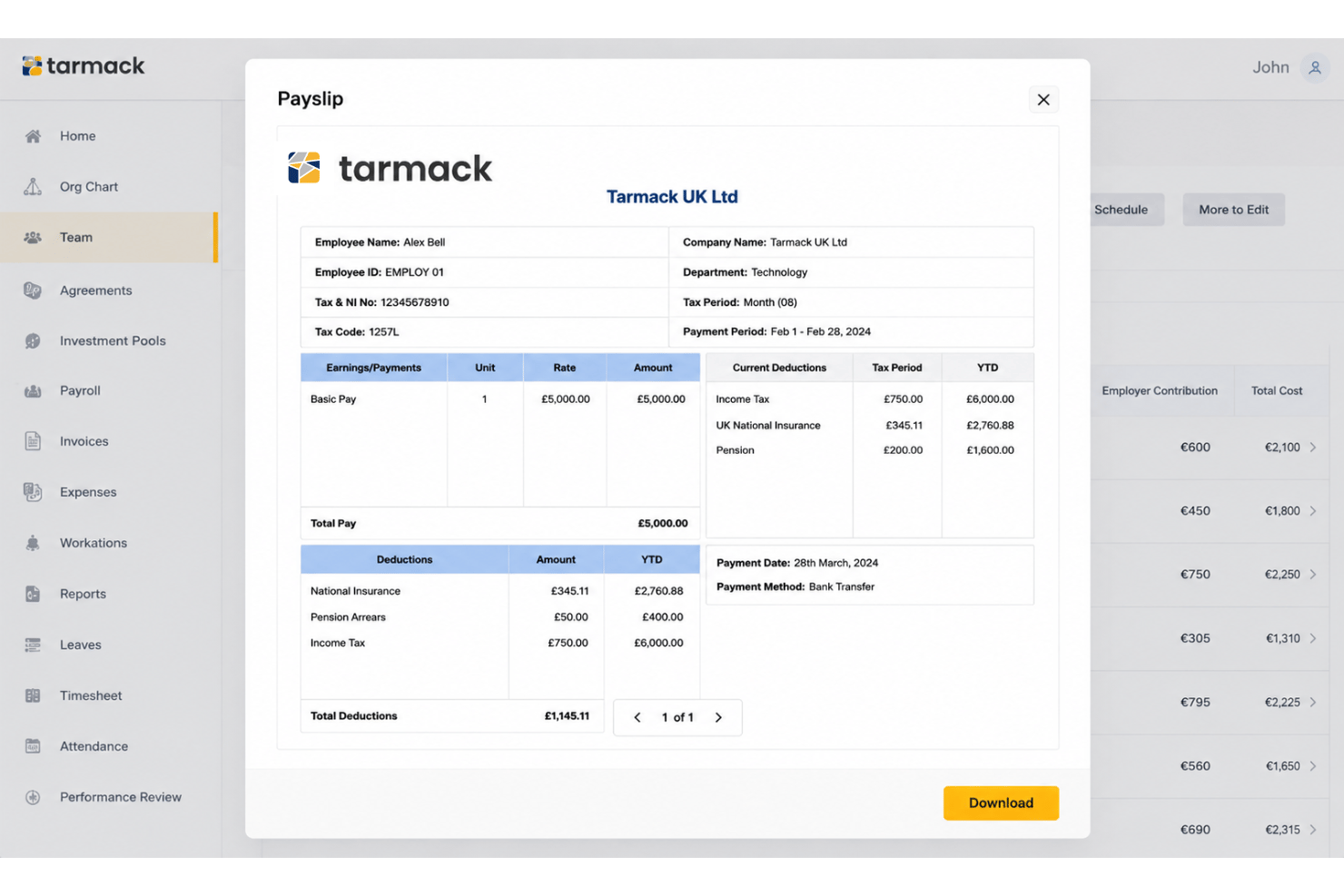The width and height of the screenshot is (1344, 896).
Task: Click the More to Edit button
Action: [x=1233, y=210]
